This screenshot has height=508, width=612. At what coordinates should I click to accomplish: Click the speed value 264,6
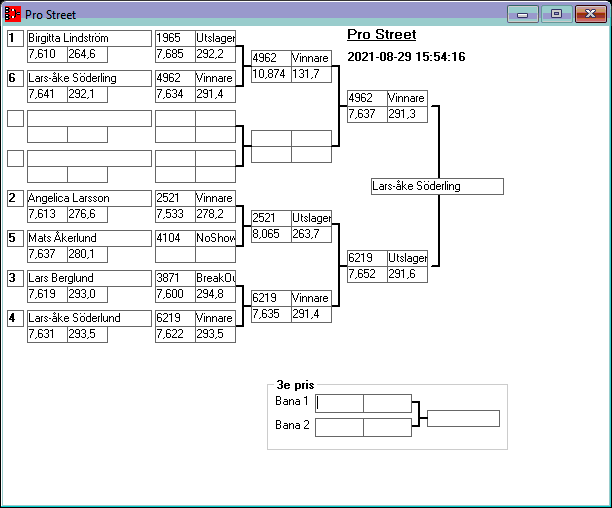click(87, 54)
